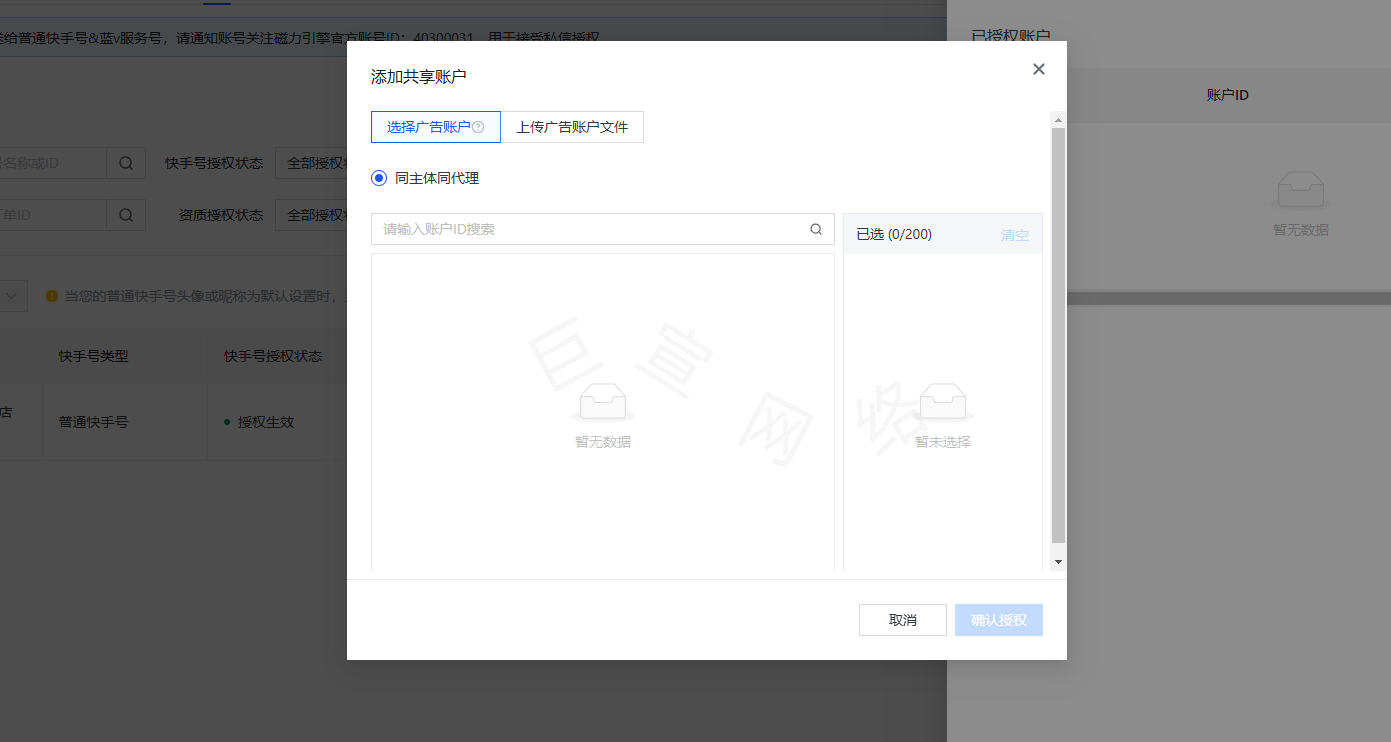Click the 账户ID column header

pyautogui.click(x=1227, y=95)
